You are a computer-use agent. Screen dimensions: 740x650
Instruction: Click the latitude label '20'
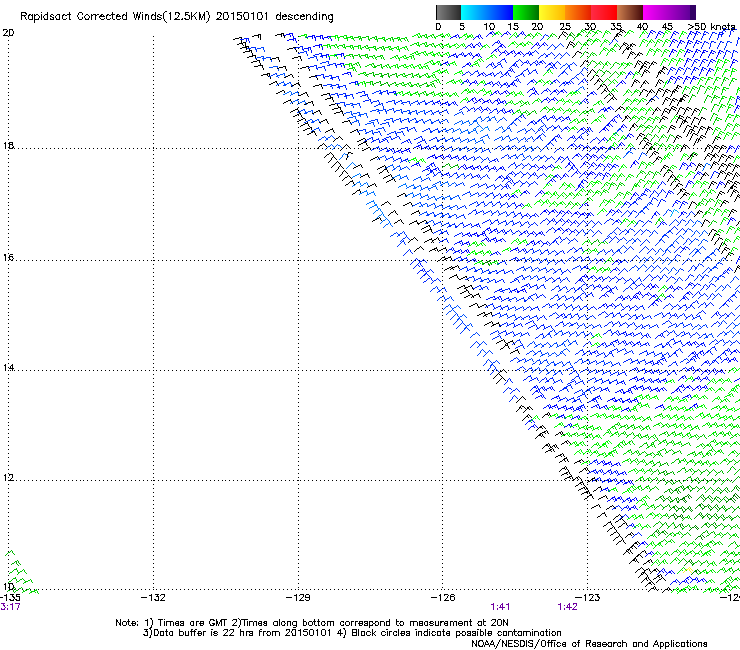(x=8, y=33)
